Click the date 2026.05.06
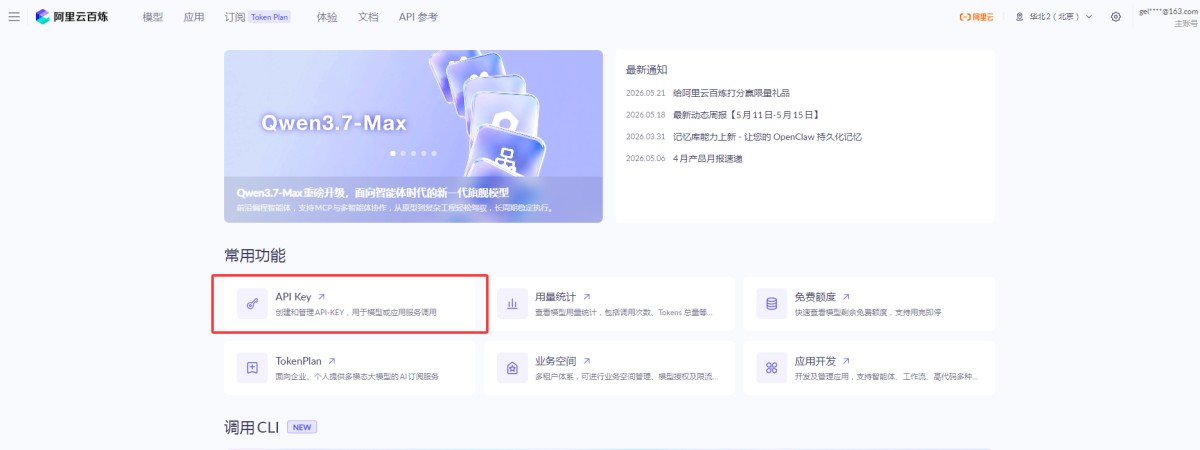The height and width of the screenshot is (450, 1200). coord(645,158)
